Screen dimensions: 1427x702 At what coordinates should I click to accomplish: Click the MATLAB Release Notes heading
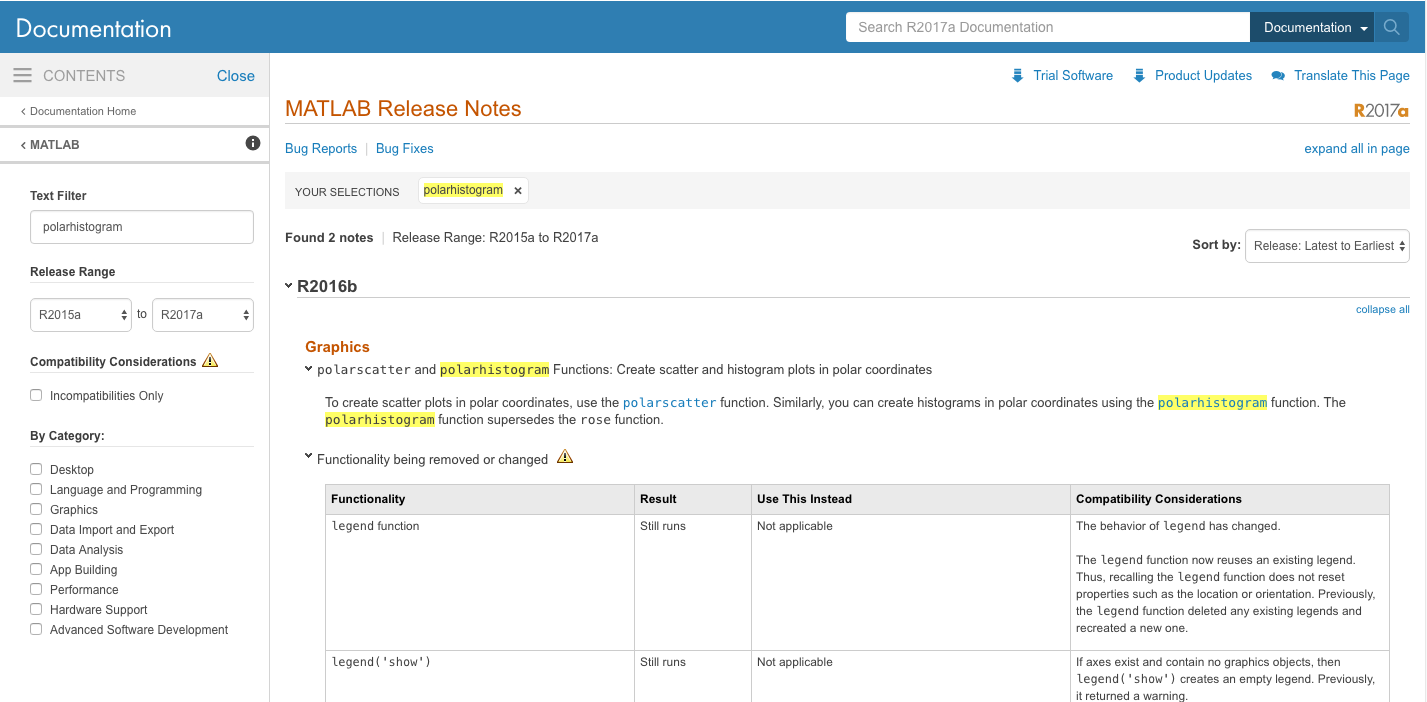click(x=403, y=109)
